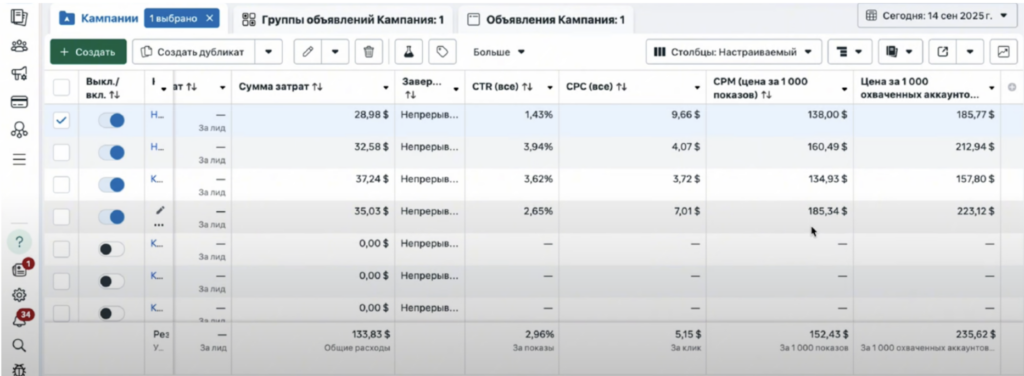The image size is (1024, 376).
Task: Open the breakdown icon dropdown
Action: click(x=850, y=52)
